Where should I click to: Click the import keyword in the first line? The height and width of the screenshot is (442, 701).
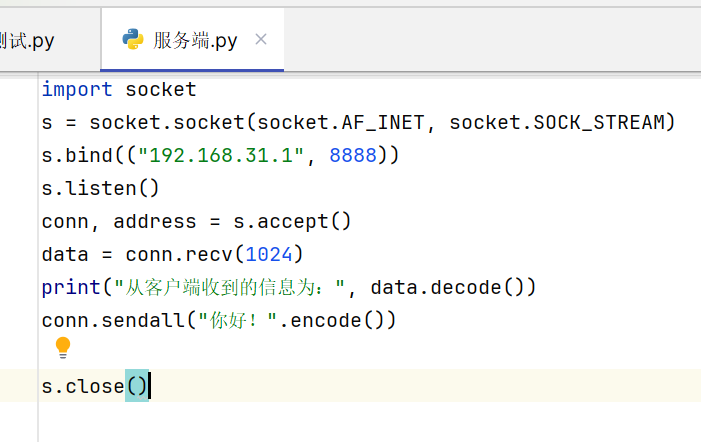coord(77,90)
